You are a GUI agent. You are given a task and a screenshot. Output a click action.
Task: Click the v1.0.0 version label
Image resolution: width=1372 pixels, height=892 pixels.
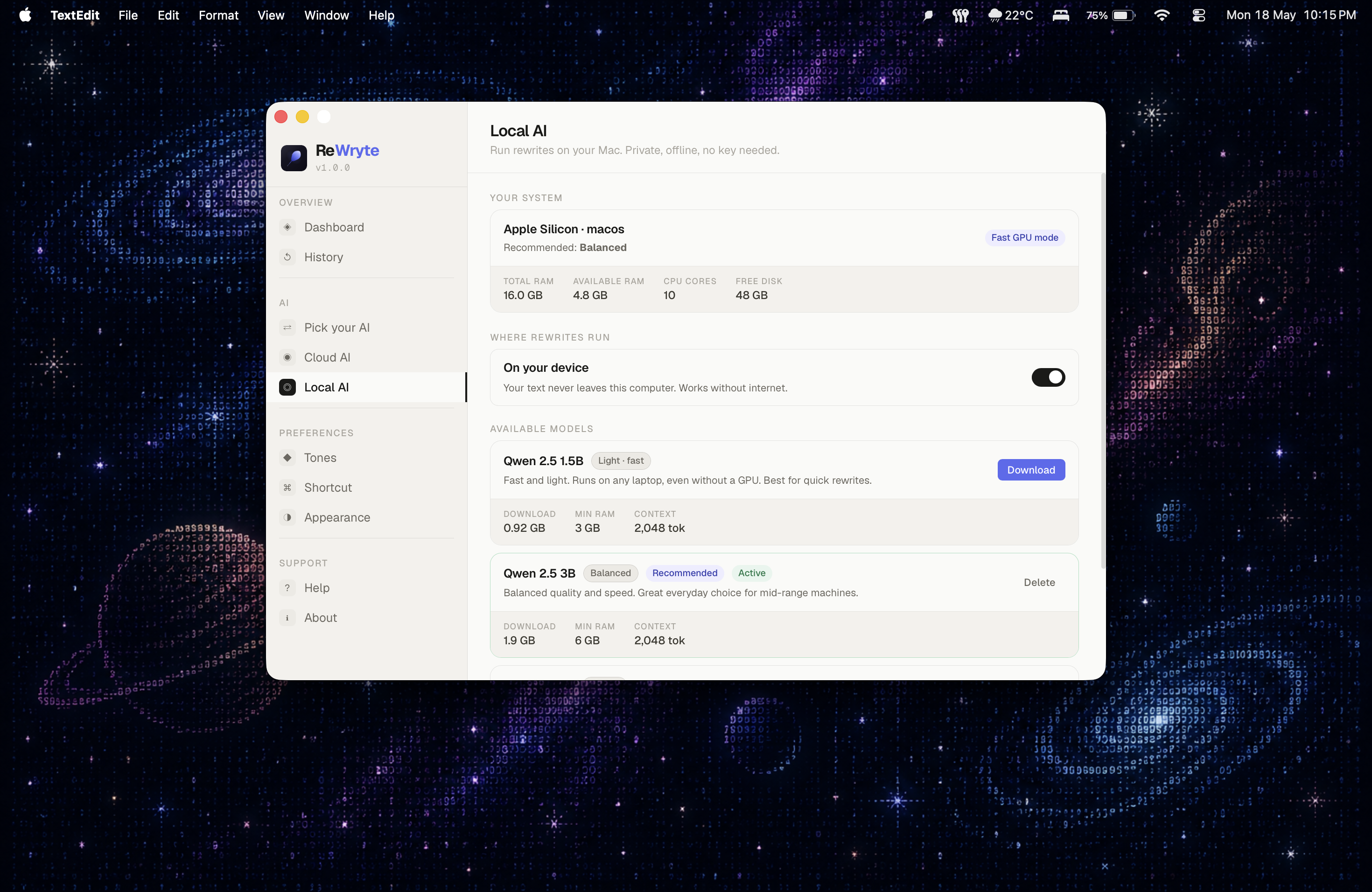pos(333,167)
